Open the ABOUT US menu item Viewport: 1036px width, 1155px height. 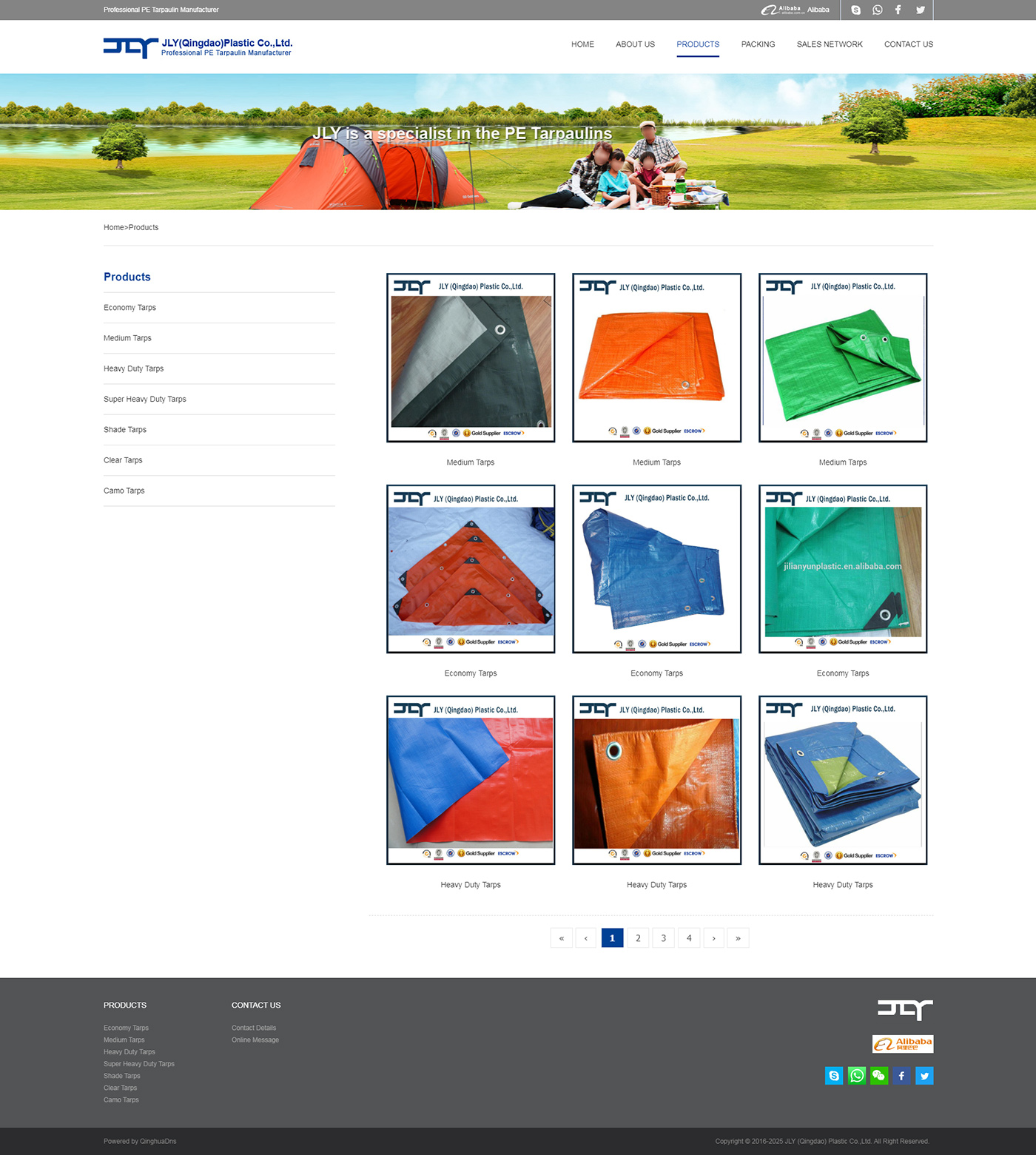(x=635, y=44)
